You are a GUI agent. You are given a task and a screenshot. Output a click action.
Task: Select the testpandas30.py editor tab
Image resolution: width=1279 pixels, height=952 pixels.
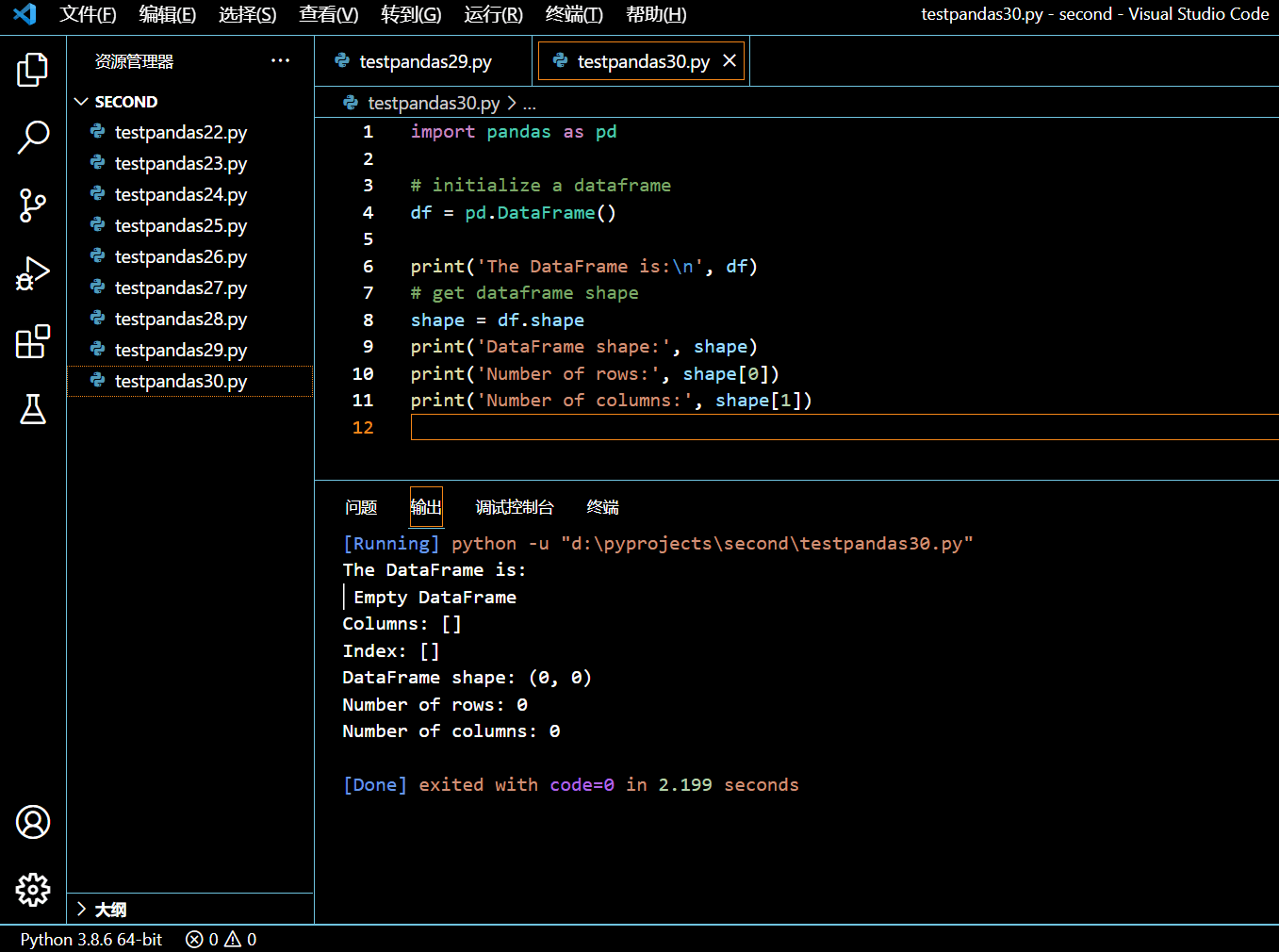643,61
